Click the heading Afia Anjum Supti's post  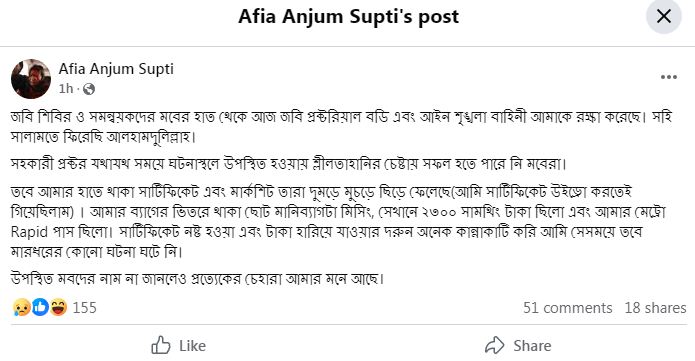click(x=348, y=17)
